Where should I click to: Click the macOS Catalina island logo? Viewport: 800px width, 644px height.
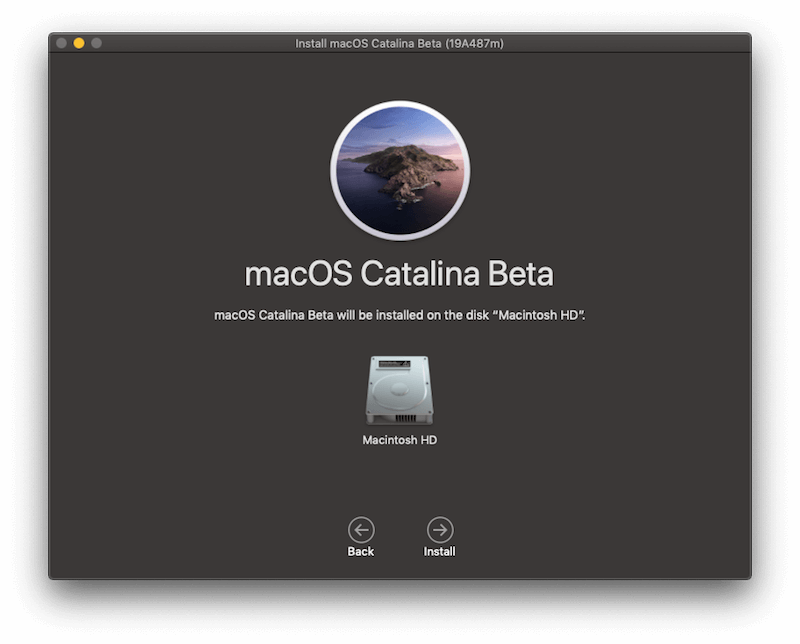pyautogui.click(x=400, y=170)
